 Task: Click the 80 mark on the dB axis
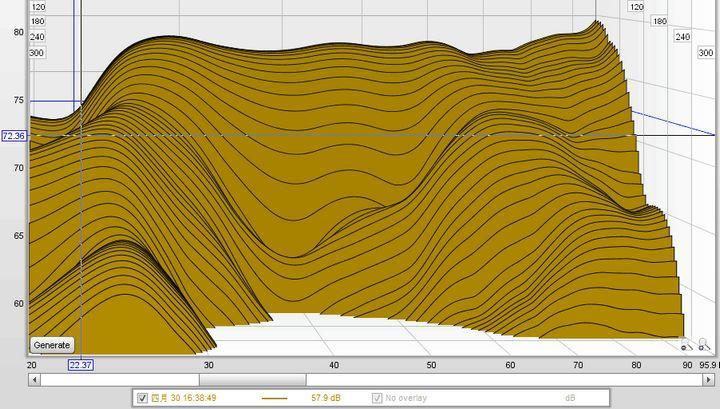[17, 32]
